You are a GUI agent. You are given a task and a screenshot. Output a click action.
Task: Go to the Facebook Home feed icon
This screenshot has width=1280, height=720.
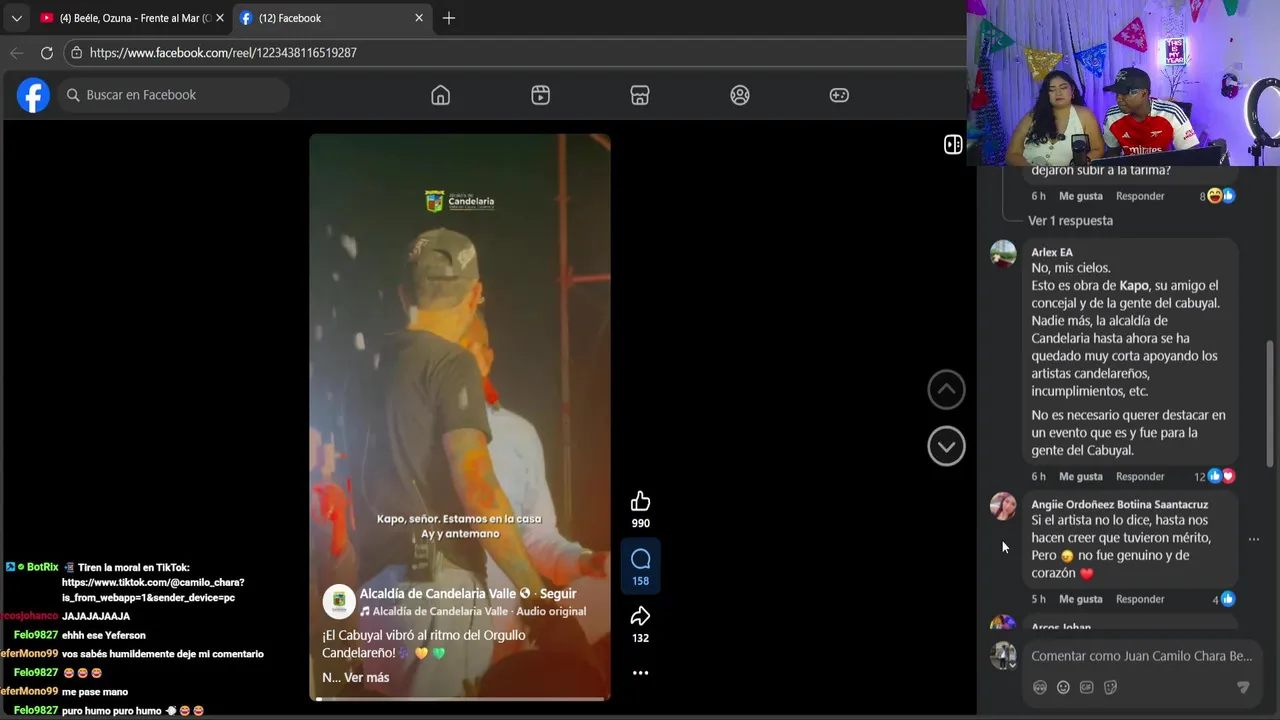pos(440,95)
